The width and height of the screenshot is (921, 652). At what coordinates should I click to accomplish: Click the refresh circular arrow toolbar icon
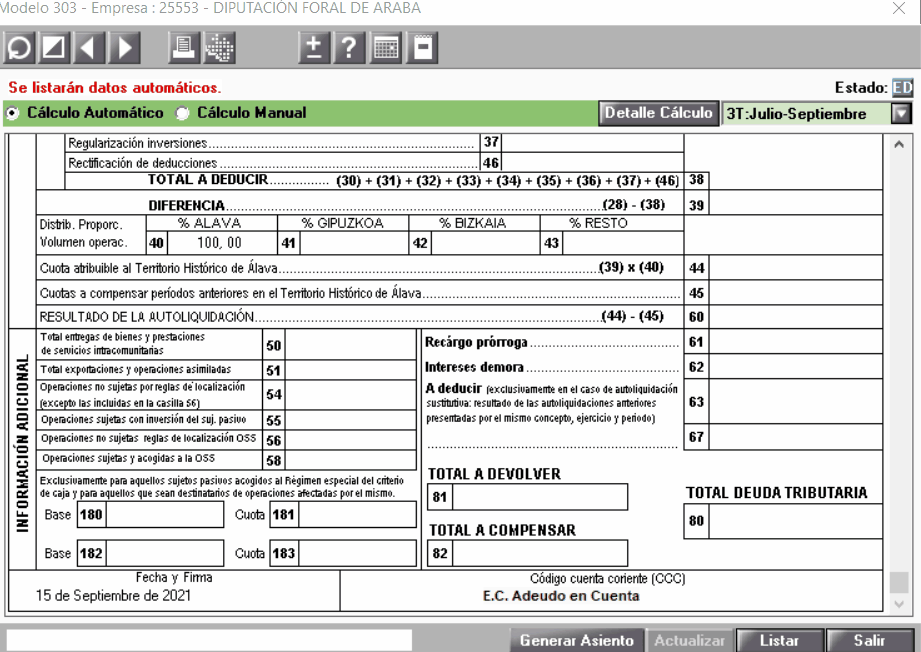[x=19, y=48]
